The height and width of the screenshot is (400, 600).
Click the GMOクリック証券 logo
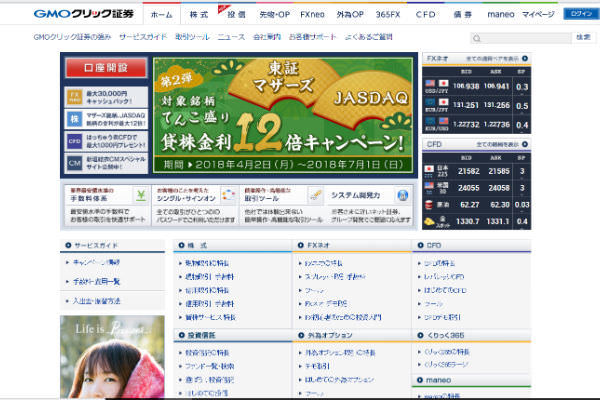pos(83,14)
